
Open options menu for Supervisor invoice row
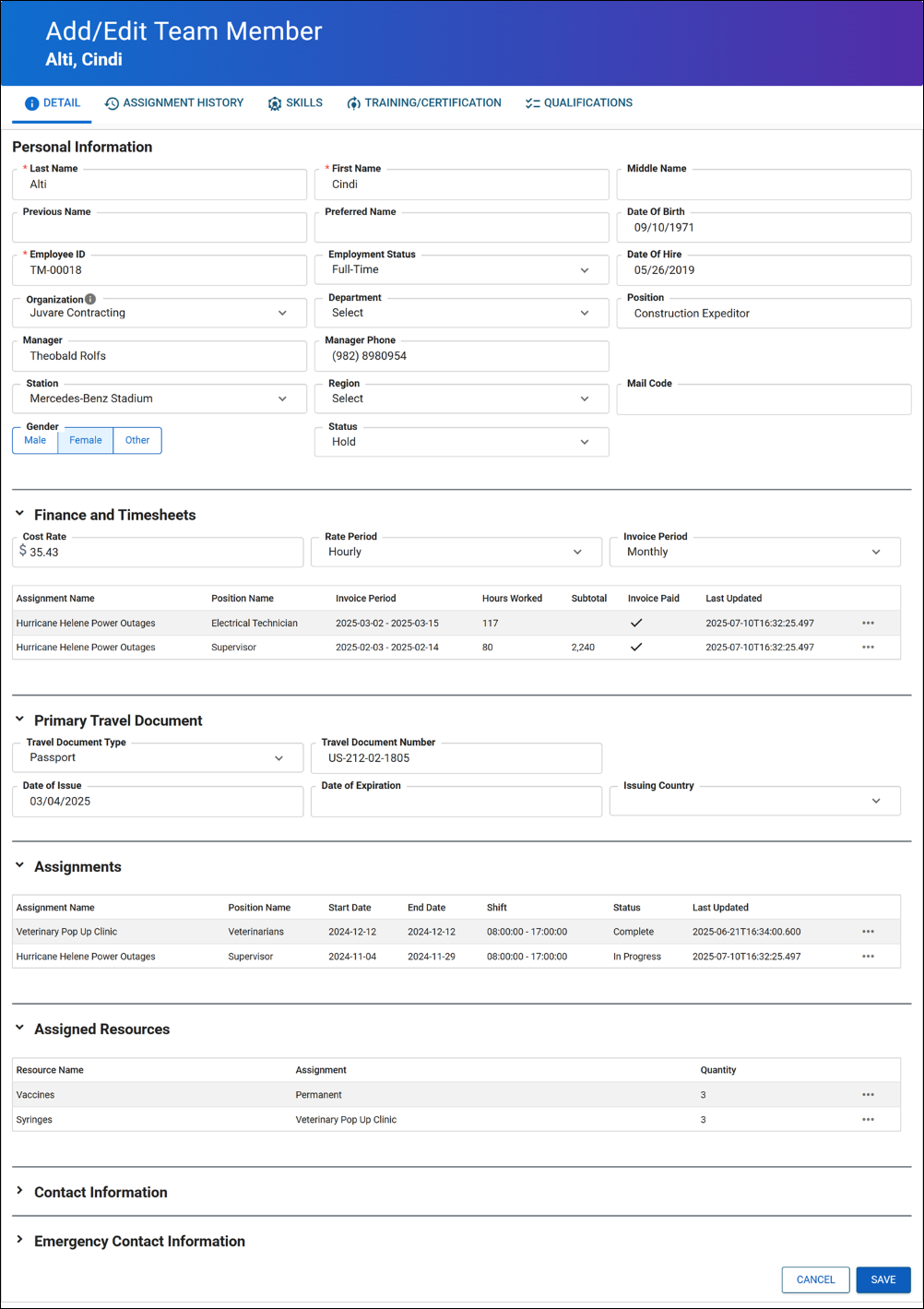(x=868, y=648)
